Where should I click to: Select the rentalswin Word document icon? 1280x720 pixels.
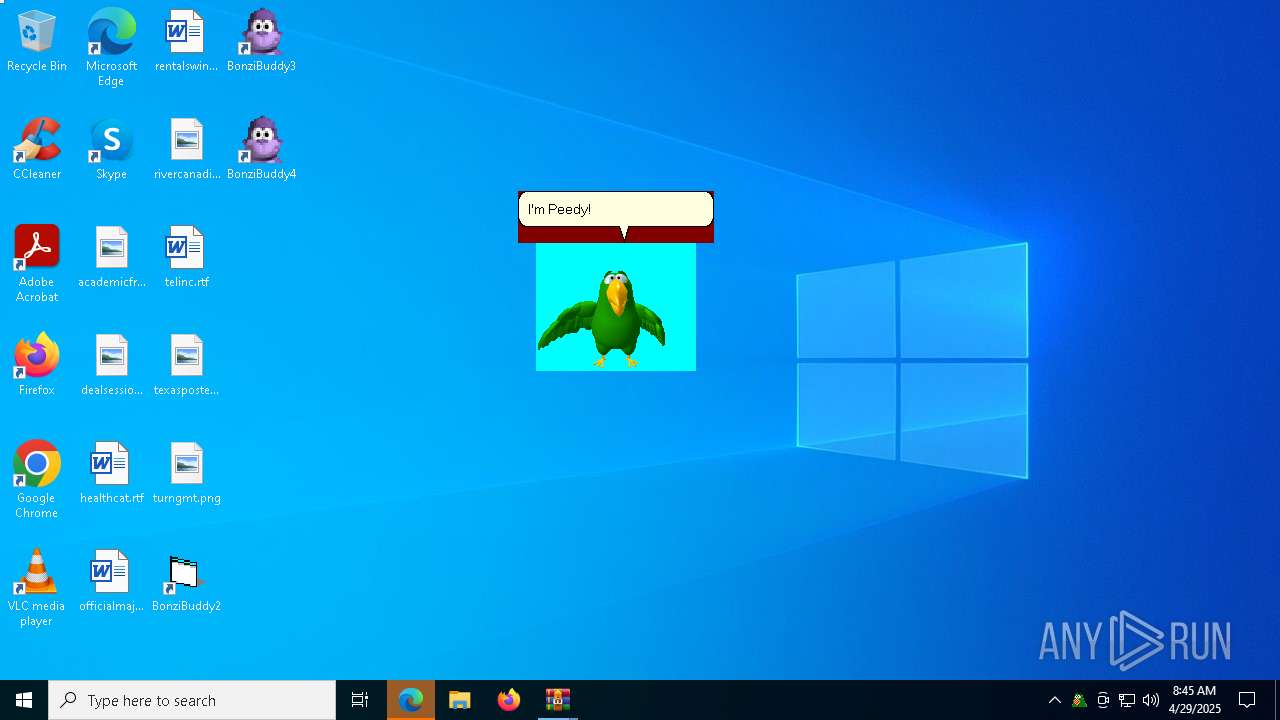coord(186,42)
